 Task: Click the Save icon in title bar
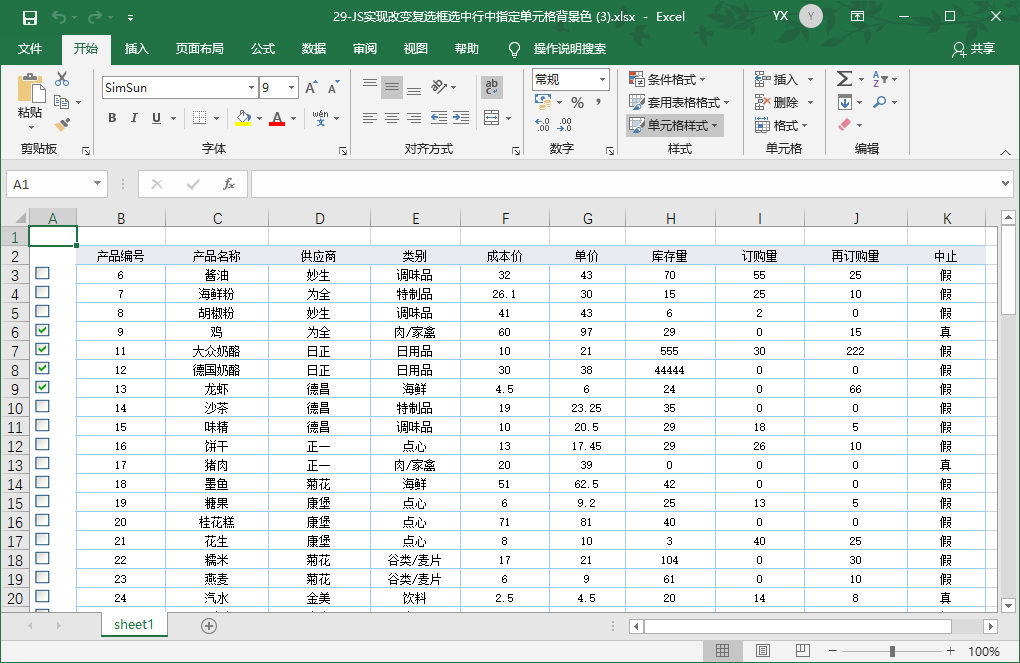coord(29,17)
